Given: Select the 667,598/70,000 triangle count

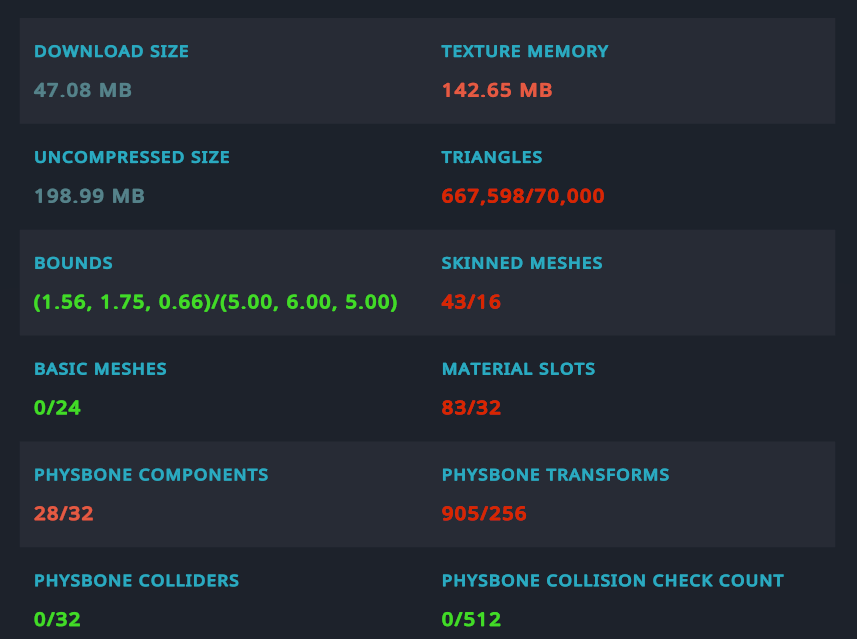Looking at the screenshot, I should (523, 196).
